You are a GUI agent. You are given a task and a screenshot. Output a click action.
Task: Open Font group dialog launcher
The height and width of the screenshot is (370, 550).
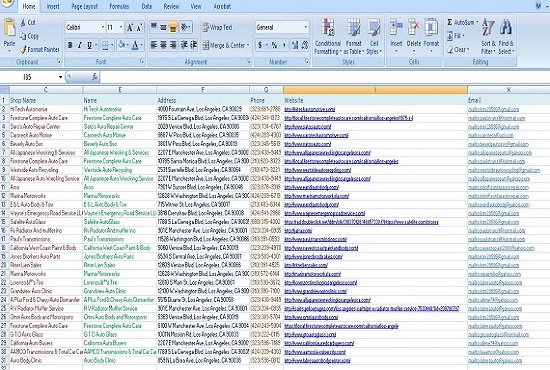[142, 61]
